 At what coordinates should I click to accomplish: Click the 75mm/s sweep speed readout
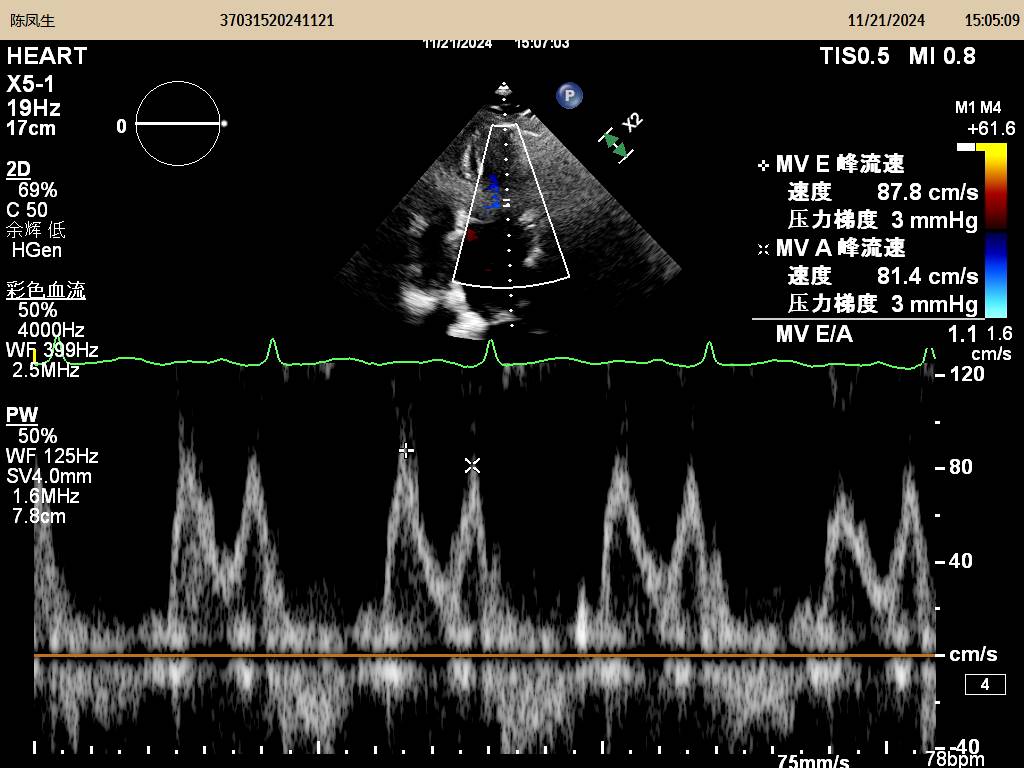coord(814,760)
